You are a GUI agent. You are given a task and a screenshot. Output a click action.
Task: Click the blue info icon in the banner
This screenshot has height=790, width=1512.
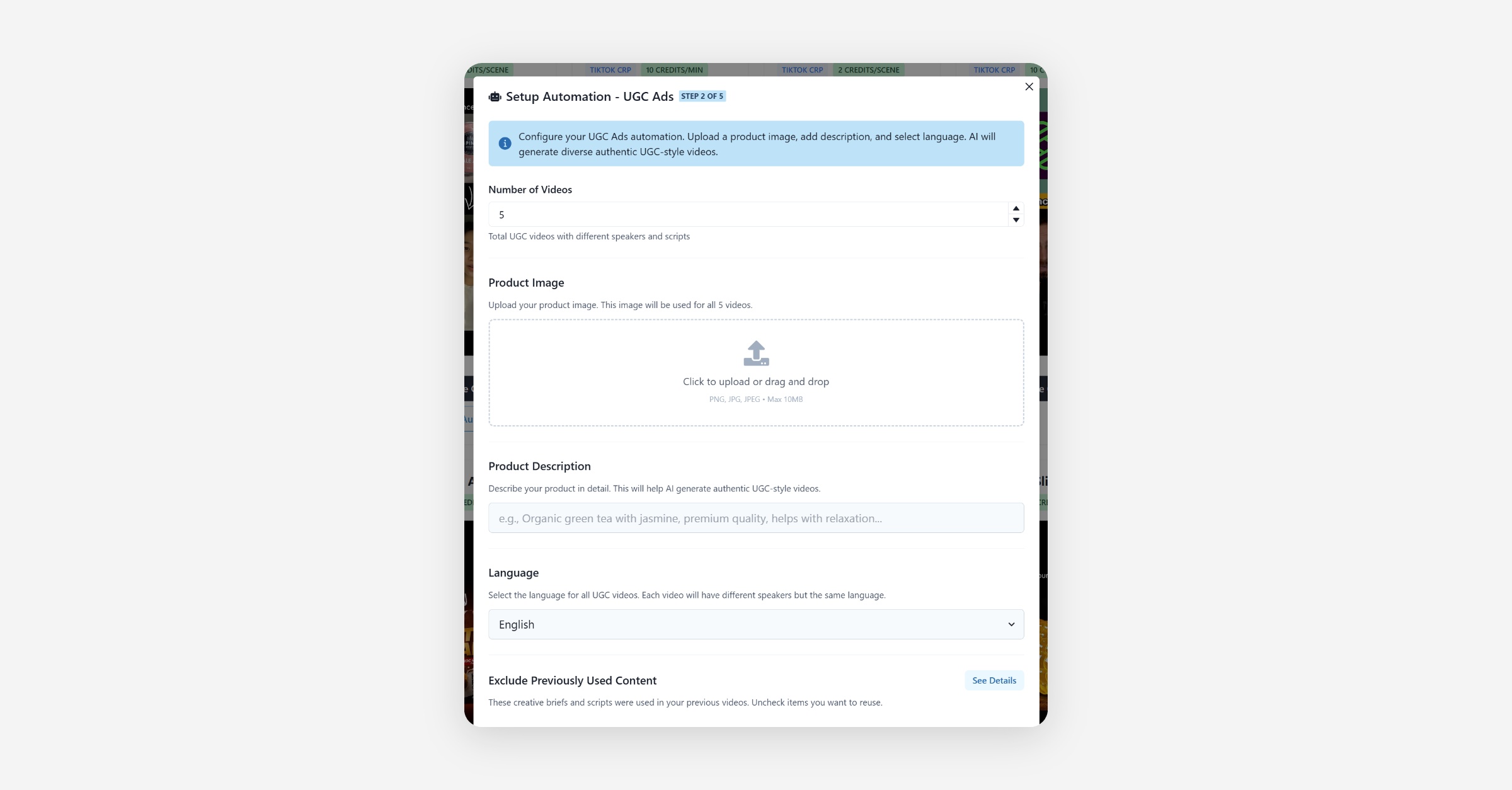[505, 144]
